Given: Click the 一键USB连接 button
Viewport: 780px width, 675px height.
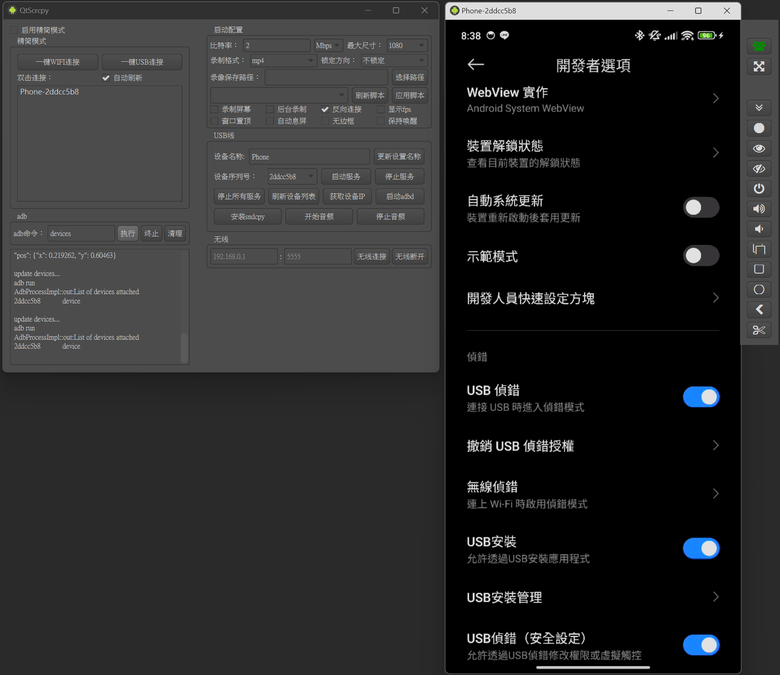Looking at the screenshot, I should tap(142, 62).
